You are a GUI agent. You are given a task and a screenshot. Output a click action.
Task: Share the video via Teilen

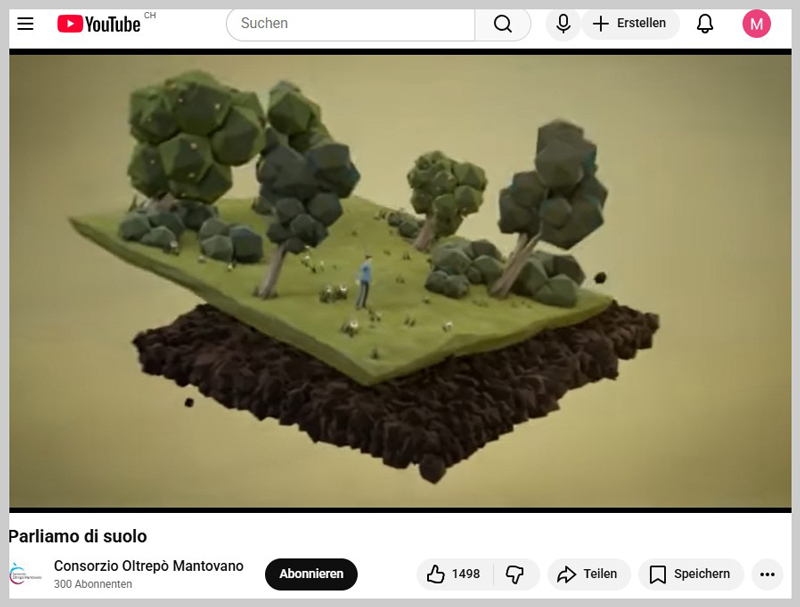pyautogui.click(x=588, y=574)
